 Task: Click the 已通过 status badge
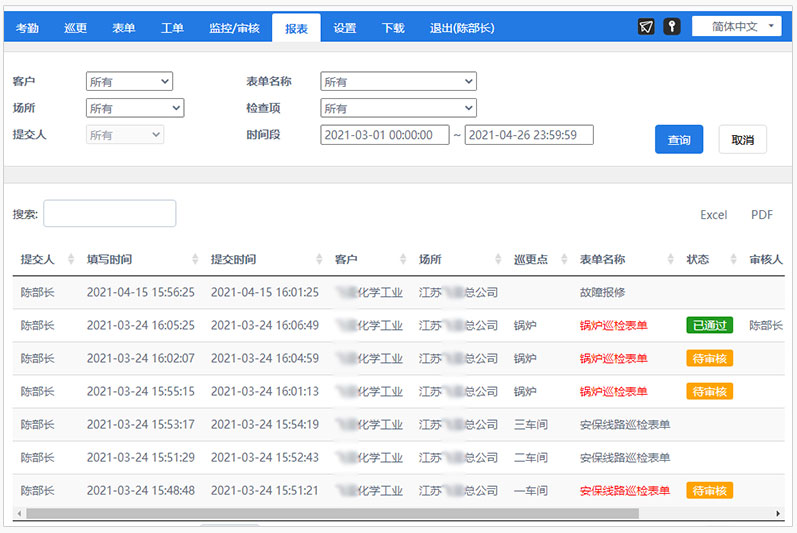point(709,325)
